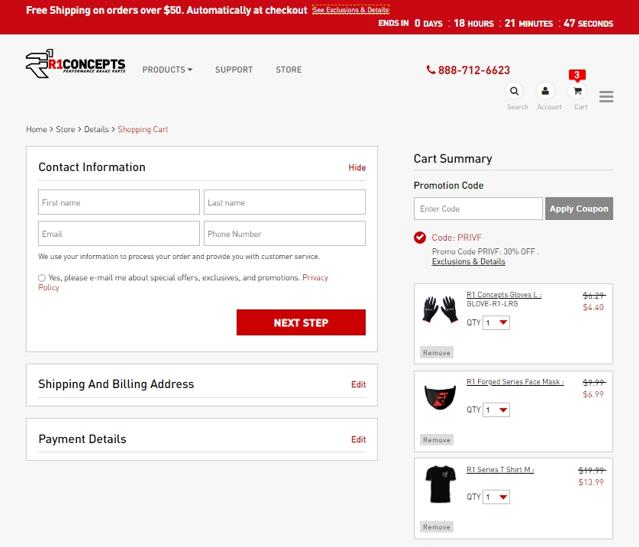This screenshot has width=639, height=547.
Task: Open R1 Concepts Gloves L product link
Action: pyautogui.click(x=504, y=295)
